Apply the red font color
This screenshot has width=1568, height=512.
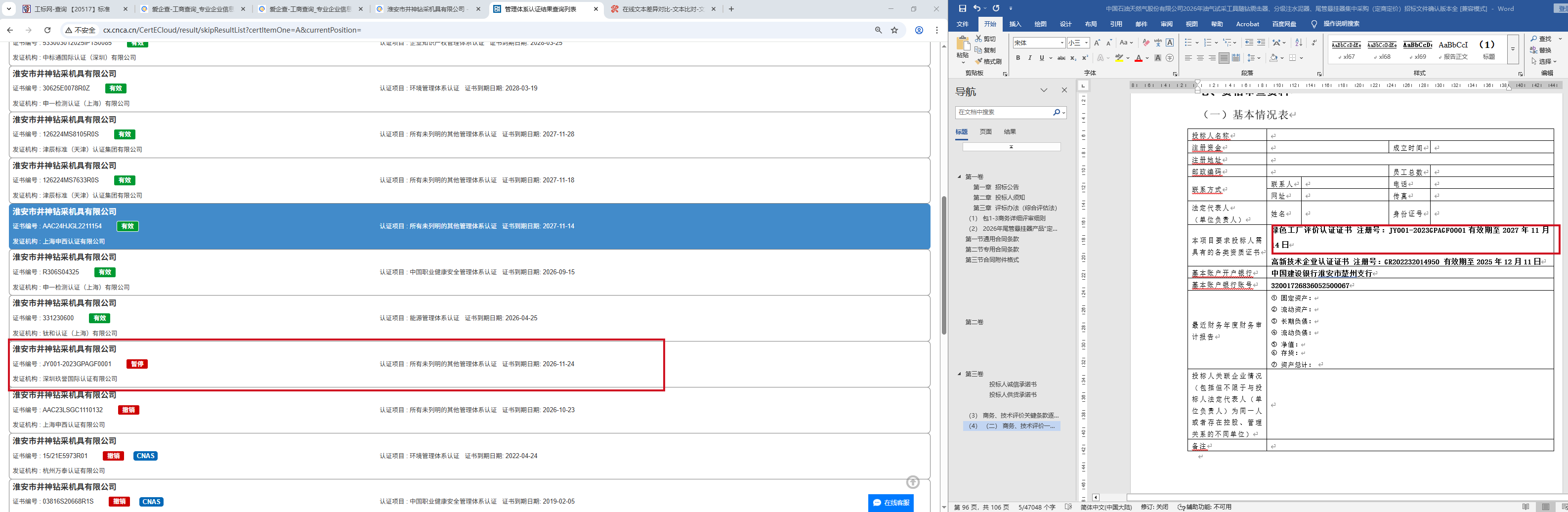click(1138, 58)
